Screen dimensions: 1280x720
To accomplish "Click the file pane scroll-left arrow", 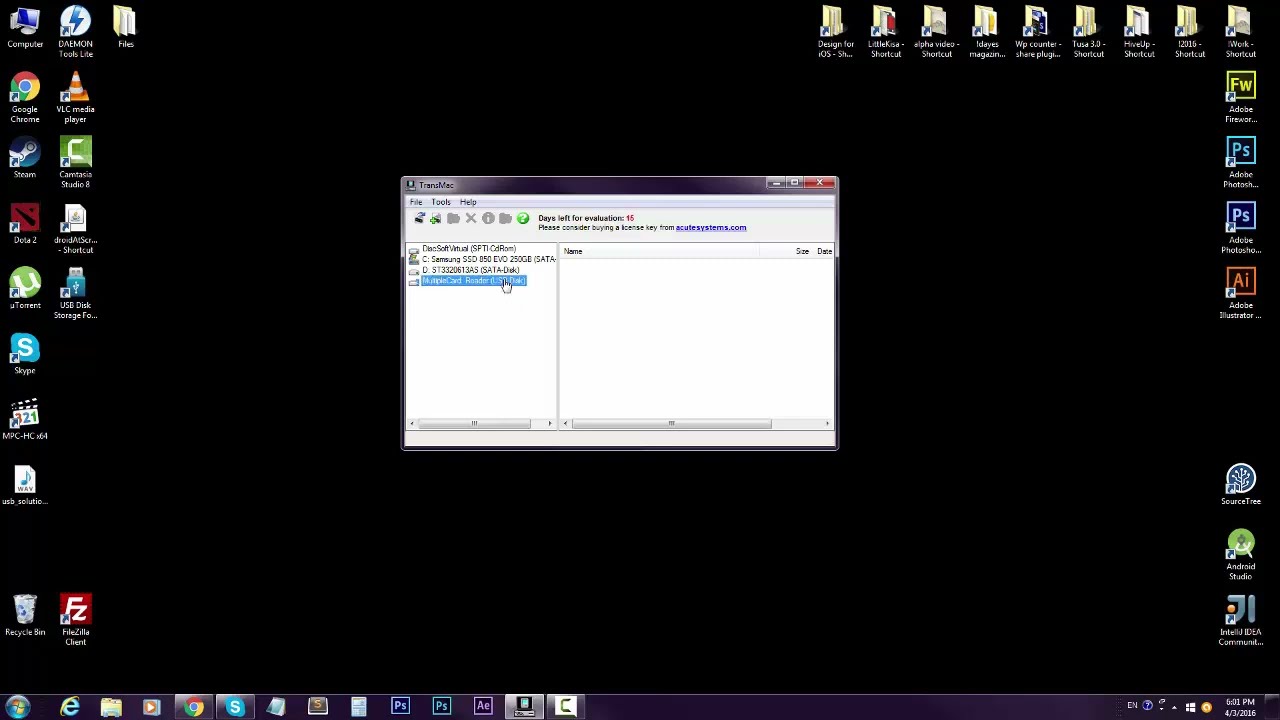I will tap(565, 424).
